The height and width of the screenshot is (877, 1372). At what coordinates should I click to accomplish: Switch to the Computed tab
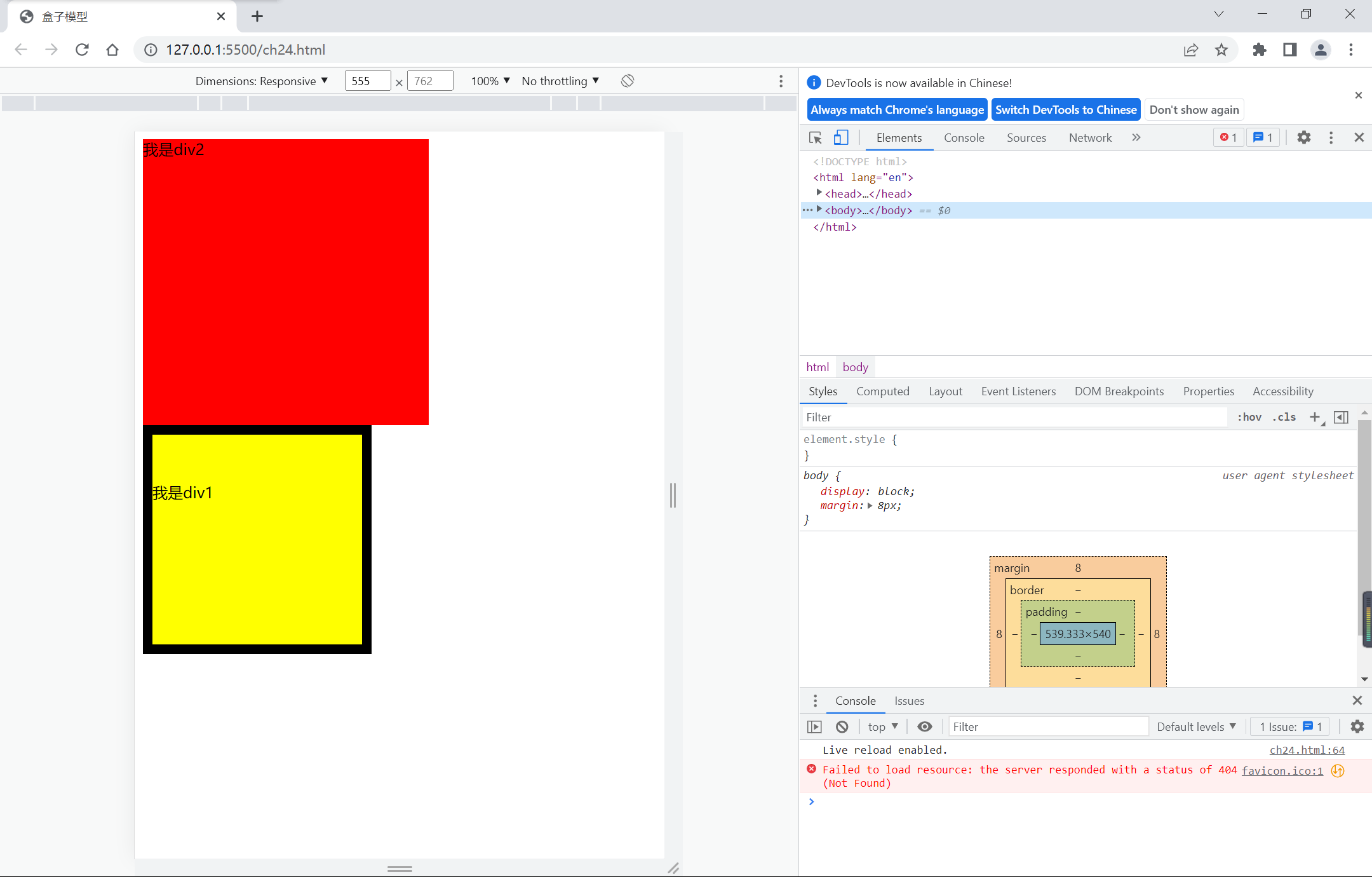[x=882, y=391]
